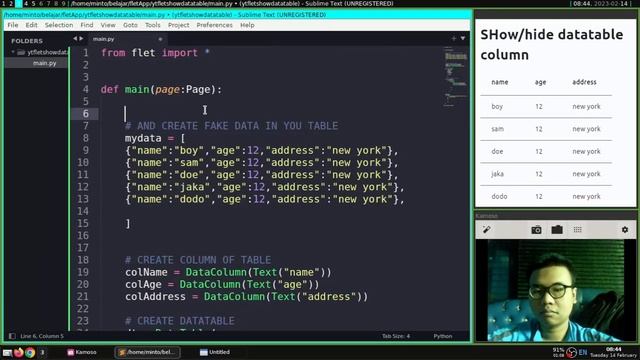Launch Chrome from the taskbar
This screenshot has width=640, height=360.
pyautogui.click(x=30, y=352)
